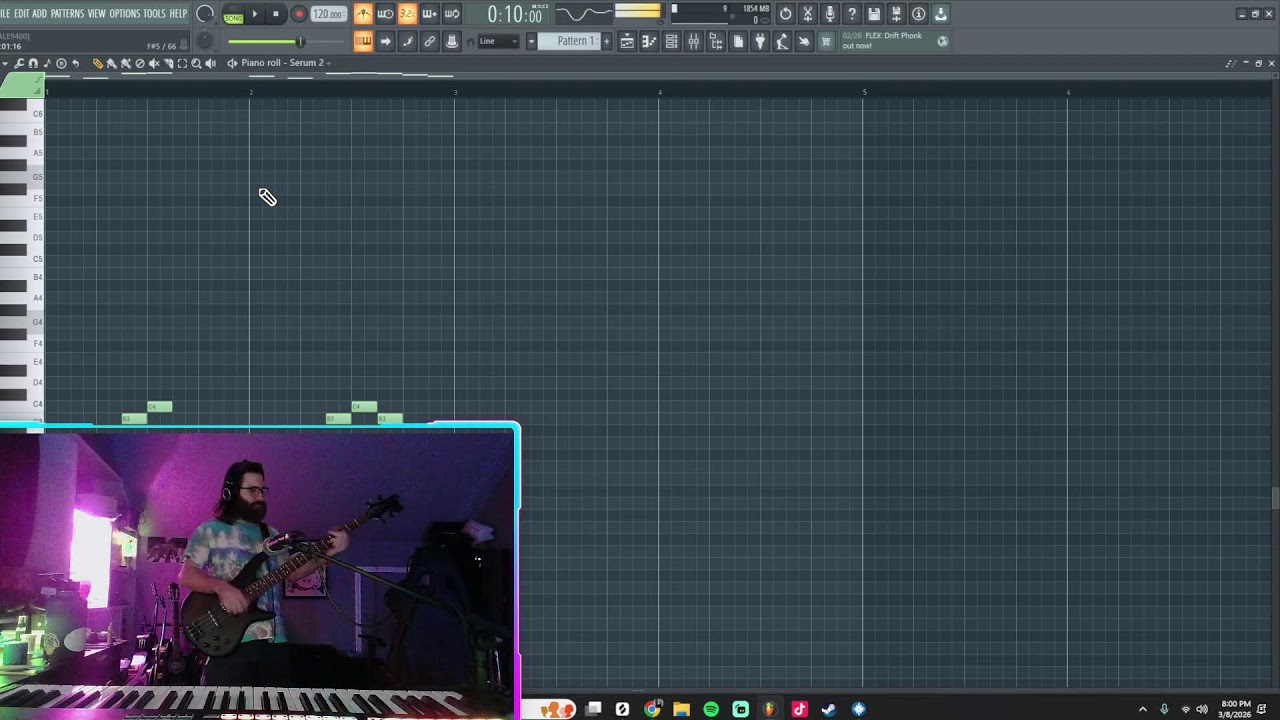
Task: Open the Line snap dropdown
Action: [497, 41]
